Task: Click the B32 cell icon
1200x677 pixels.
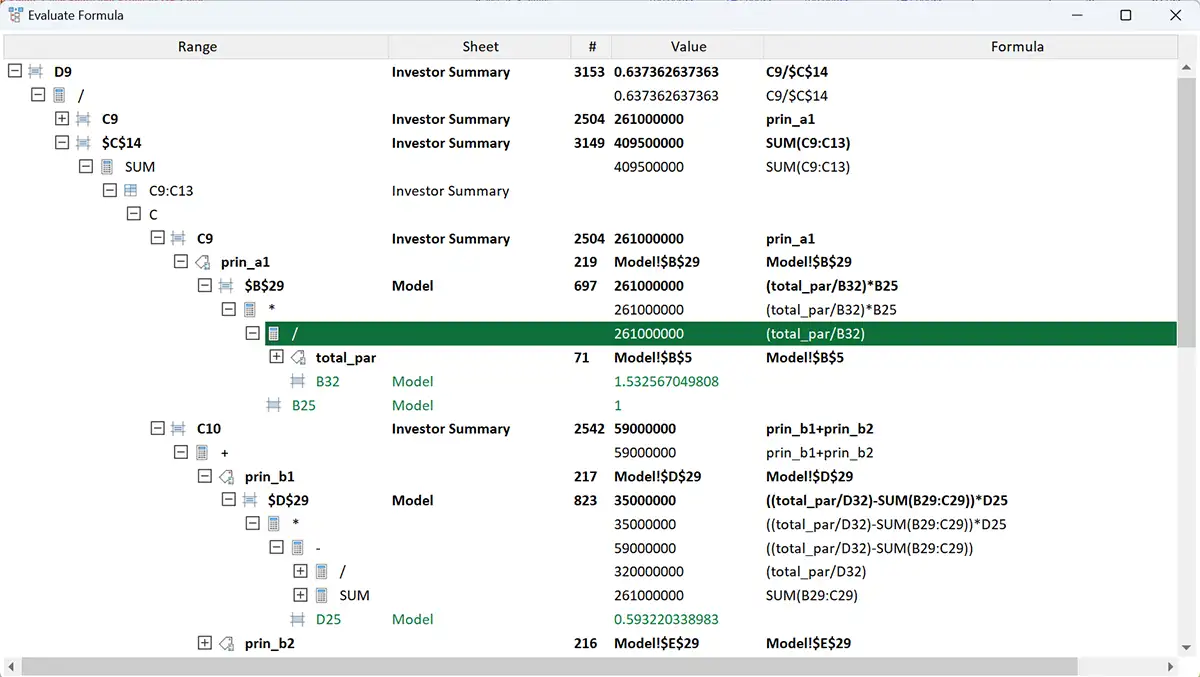Action: (x=298, y=381)
